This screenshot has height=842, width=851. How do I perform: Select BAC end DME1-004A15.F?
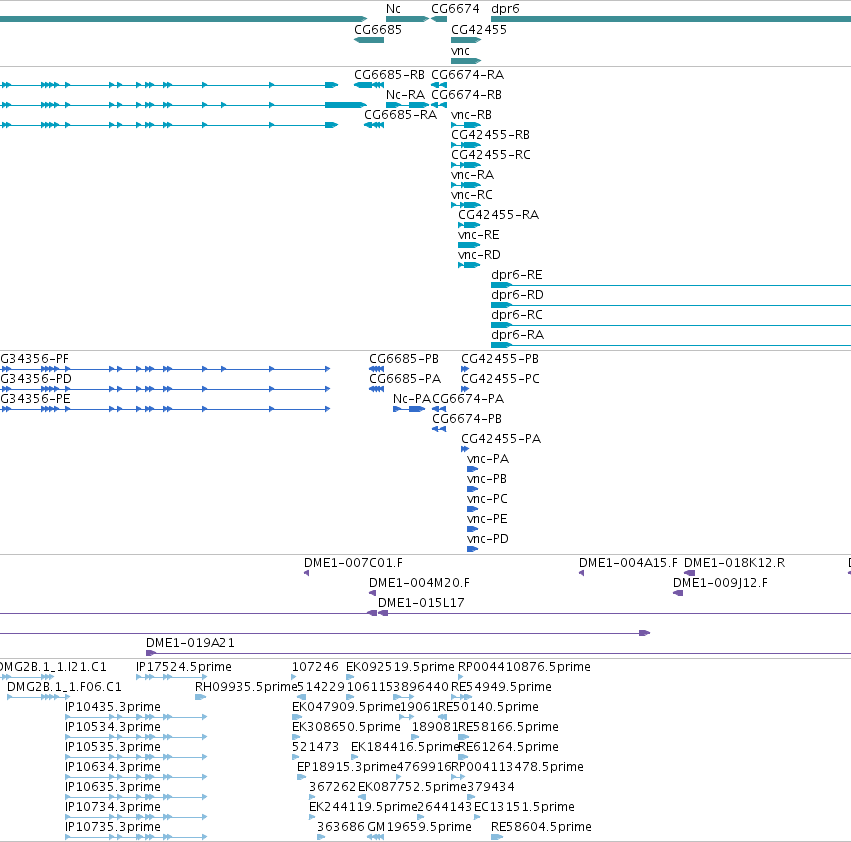click(628, 562)
